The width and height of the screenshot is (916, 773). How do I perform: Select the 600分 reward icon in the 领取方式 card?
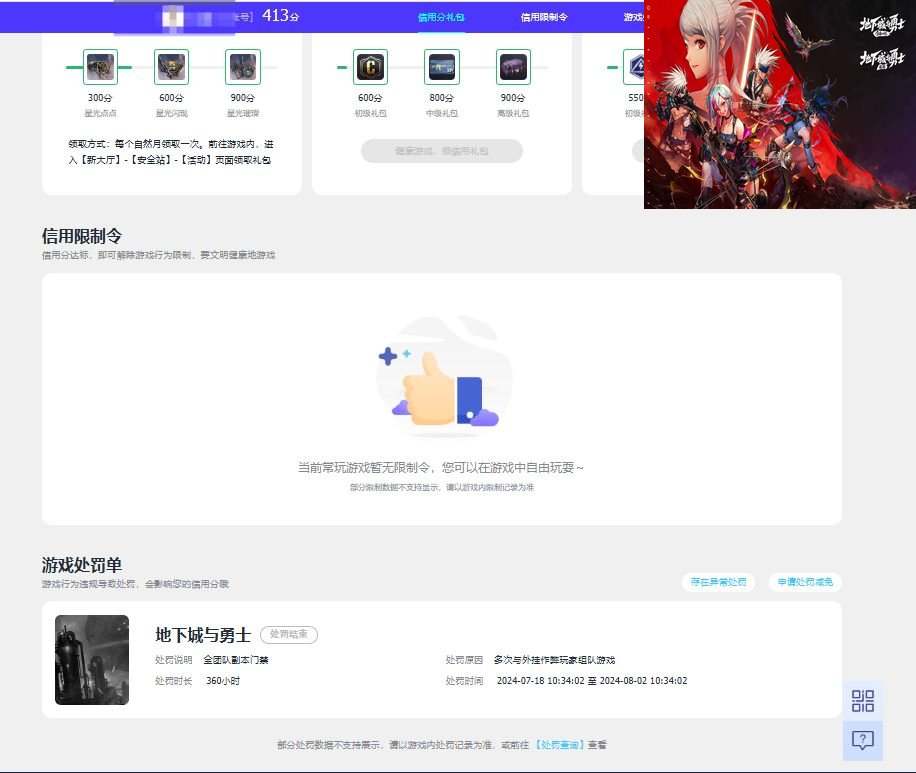click(171, 67)
